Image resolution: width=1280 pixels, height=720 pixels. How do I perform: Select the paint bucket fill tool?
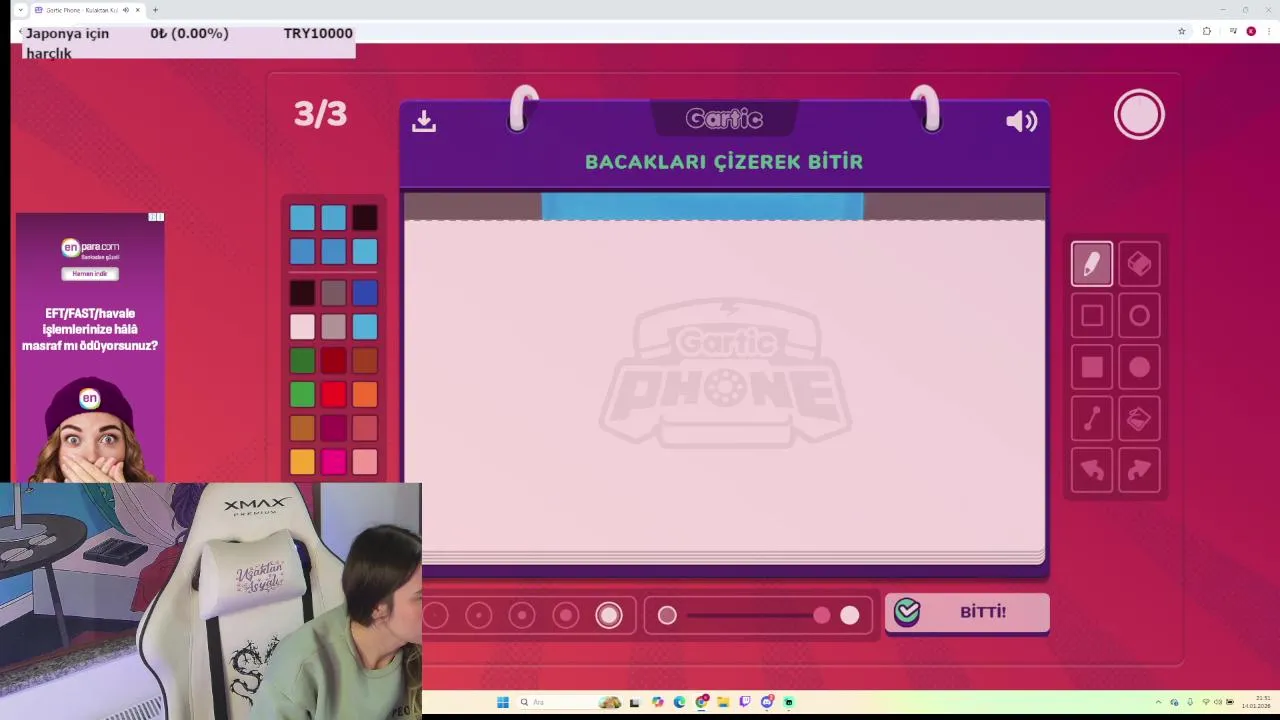(1139, 419)
